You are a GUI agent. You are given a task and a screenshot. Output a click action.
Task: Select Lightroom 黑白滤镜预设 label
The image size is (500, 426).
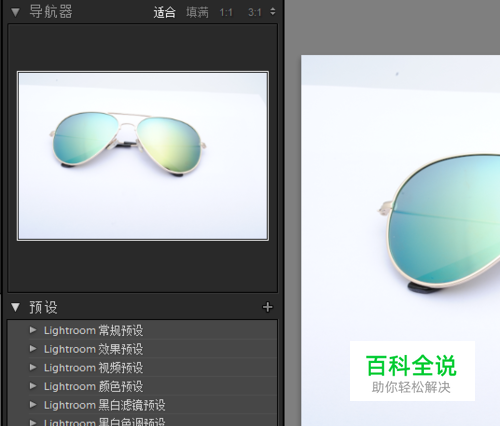click(x=104, y=405)
